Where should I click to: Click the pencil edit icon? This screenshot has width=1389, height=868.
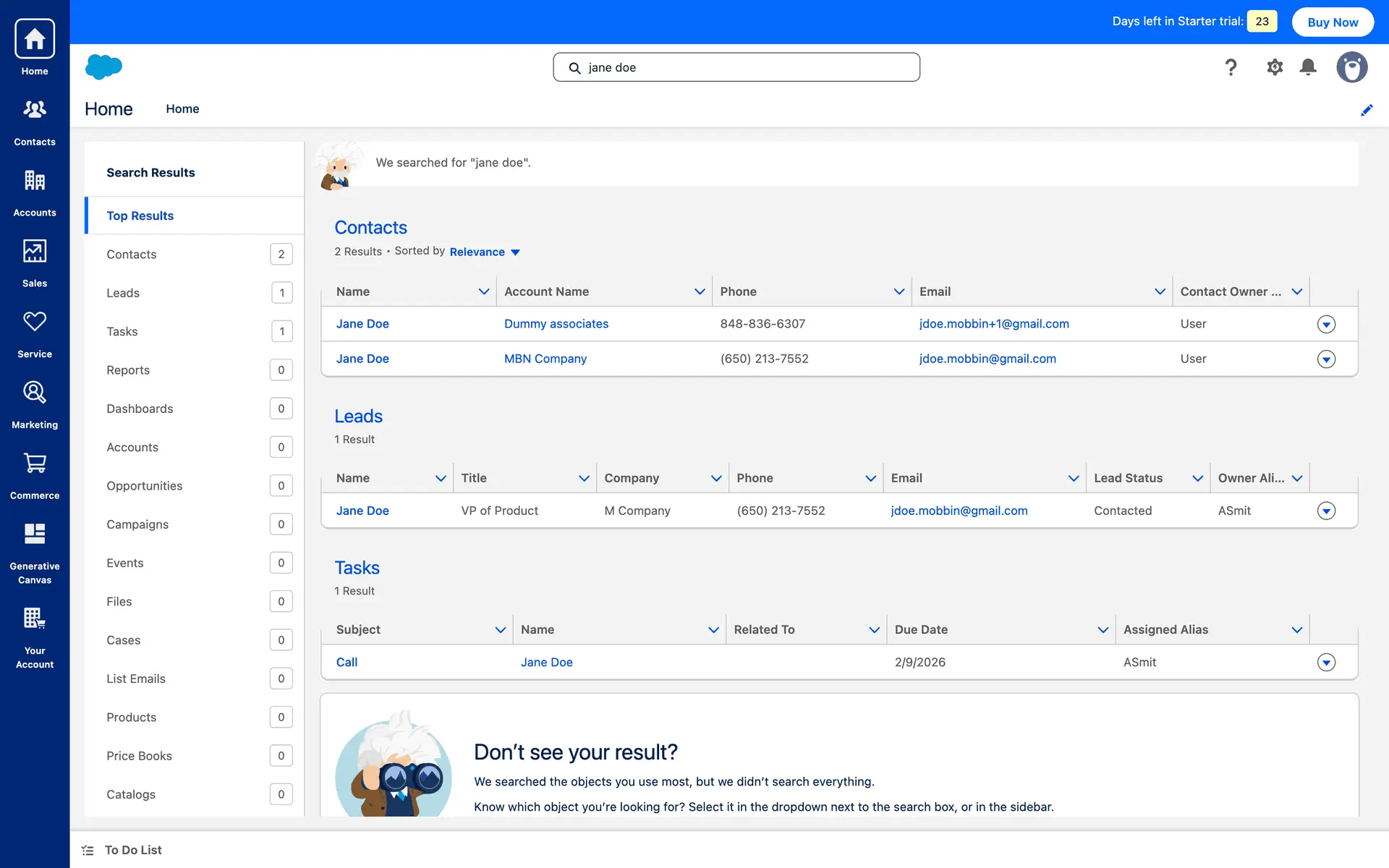click(x=1367, y=110)
